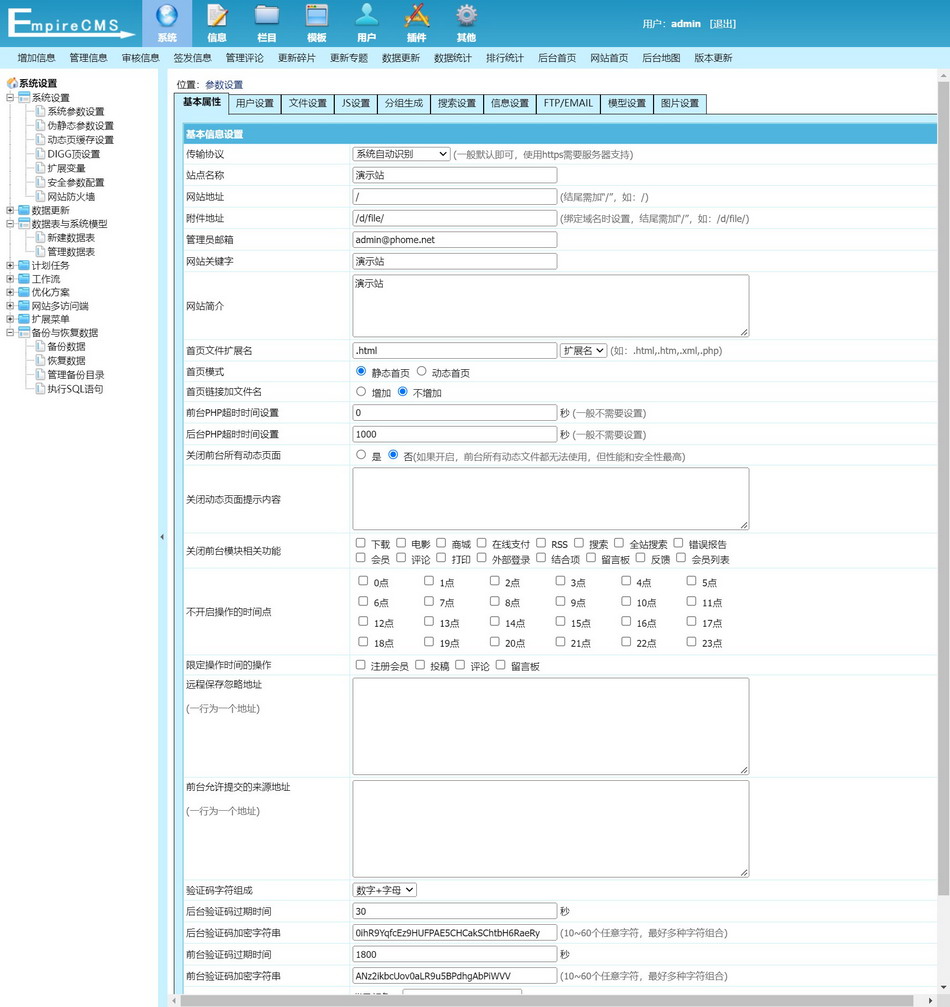Check the 下载 module checkbox

(360, 543)
